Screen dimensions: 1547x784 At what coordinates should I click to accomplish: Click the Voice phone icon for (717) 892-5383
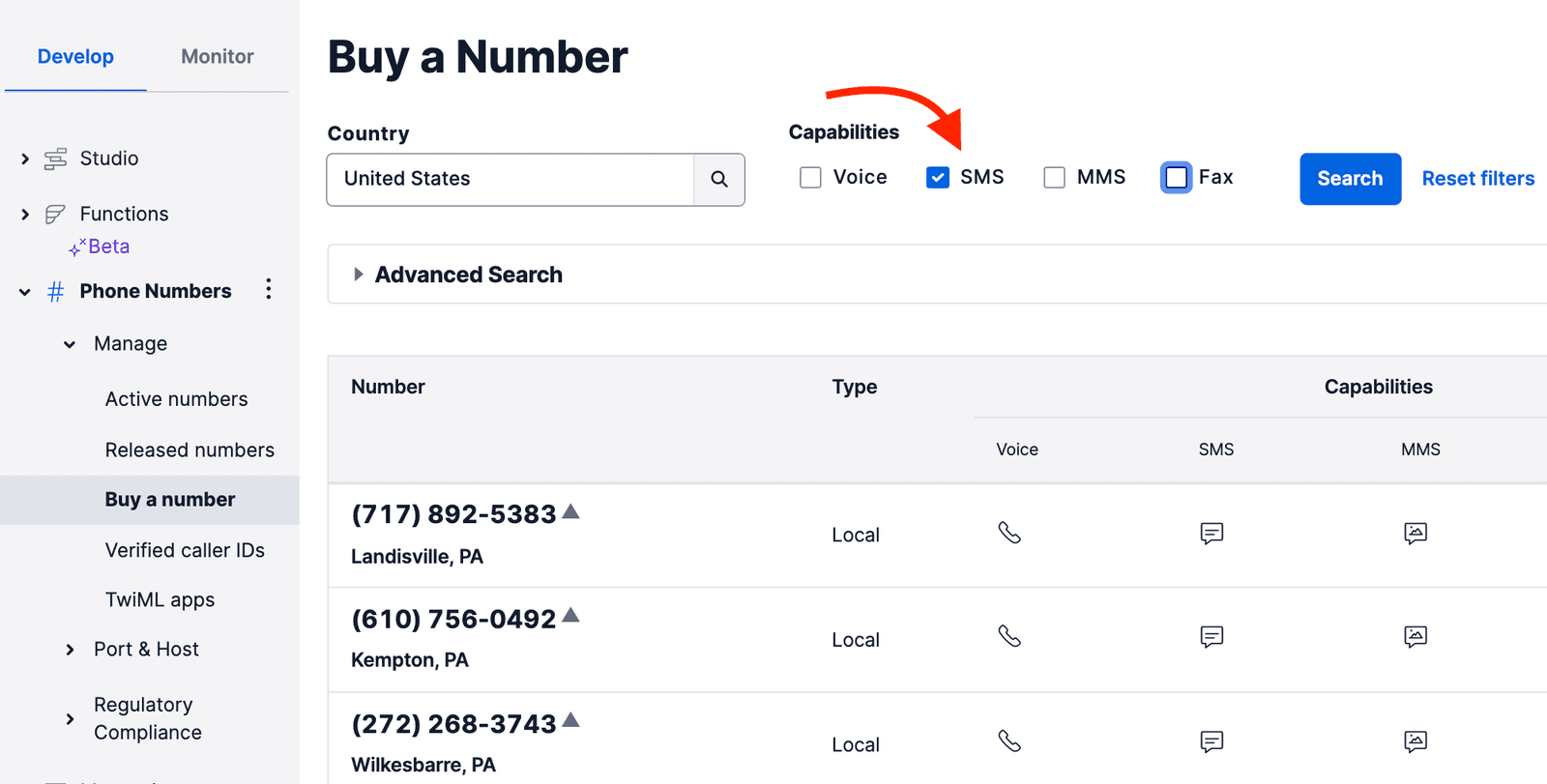tap(1011, 533)
